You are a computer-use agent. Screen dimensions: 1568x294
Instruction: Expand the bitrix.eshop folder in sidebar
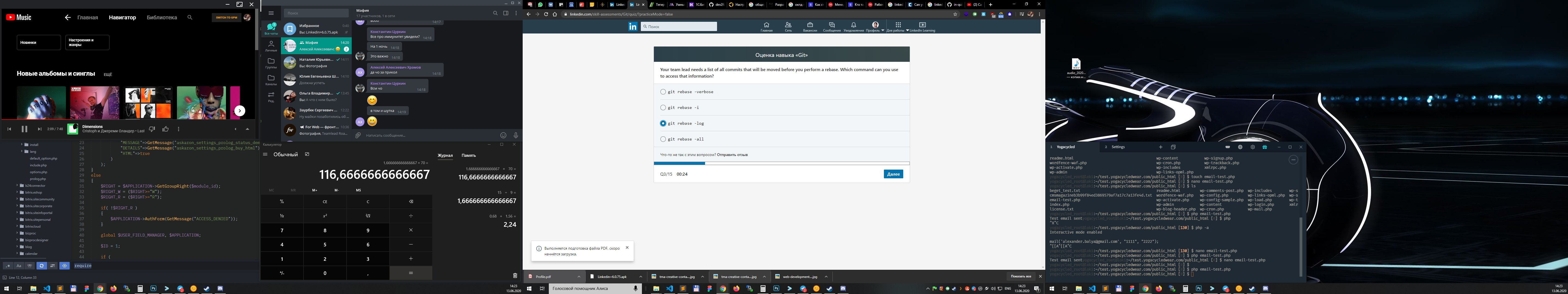(x=17, y=192)
